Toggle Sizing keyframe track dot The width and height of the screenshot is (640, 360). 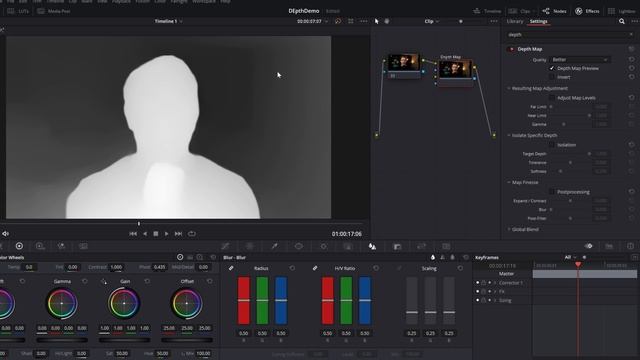point(478,300)
